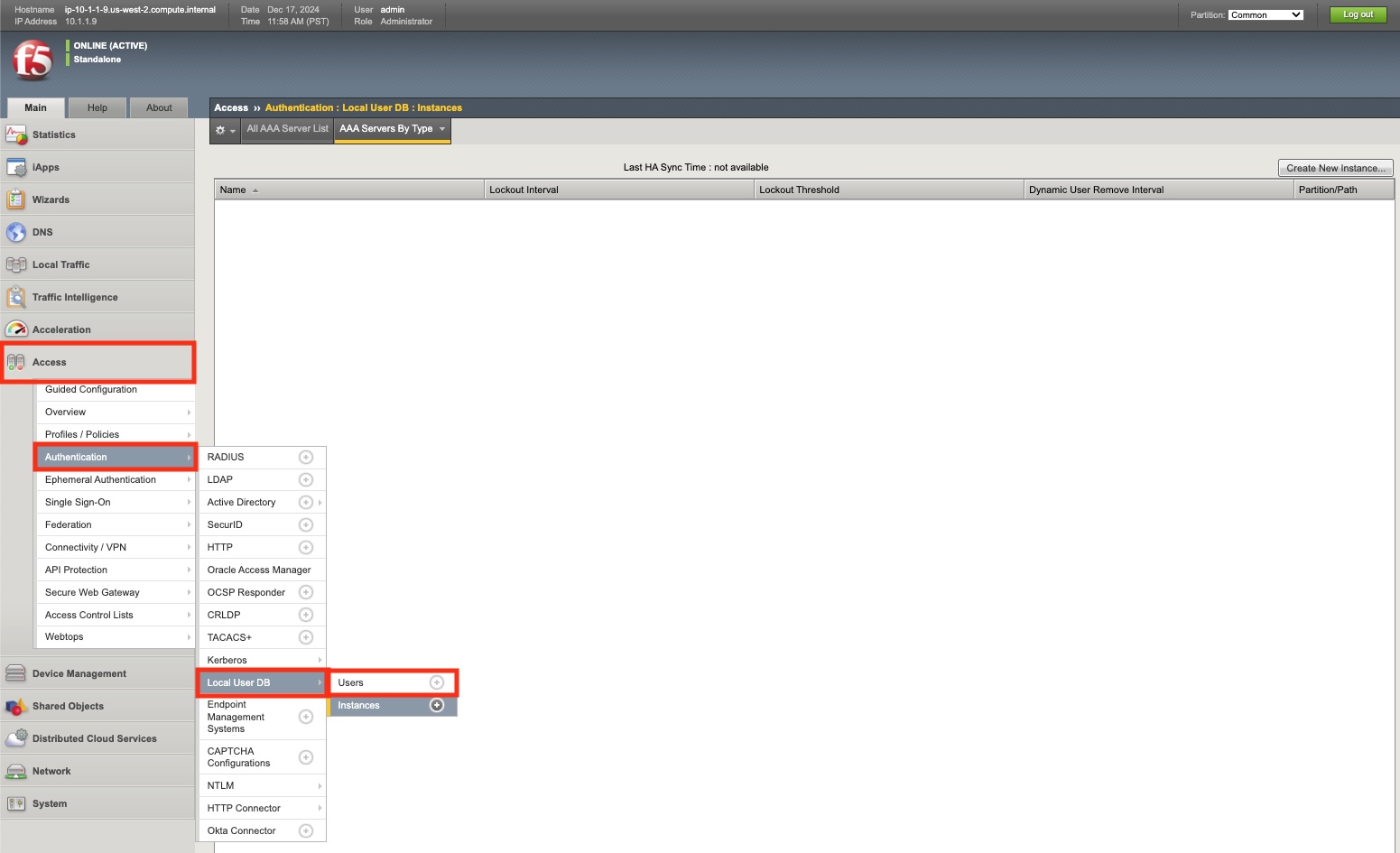Add a new Local User DB user
Screen dimensions: 1400x853
click(x=437, y=682)
